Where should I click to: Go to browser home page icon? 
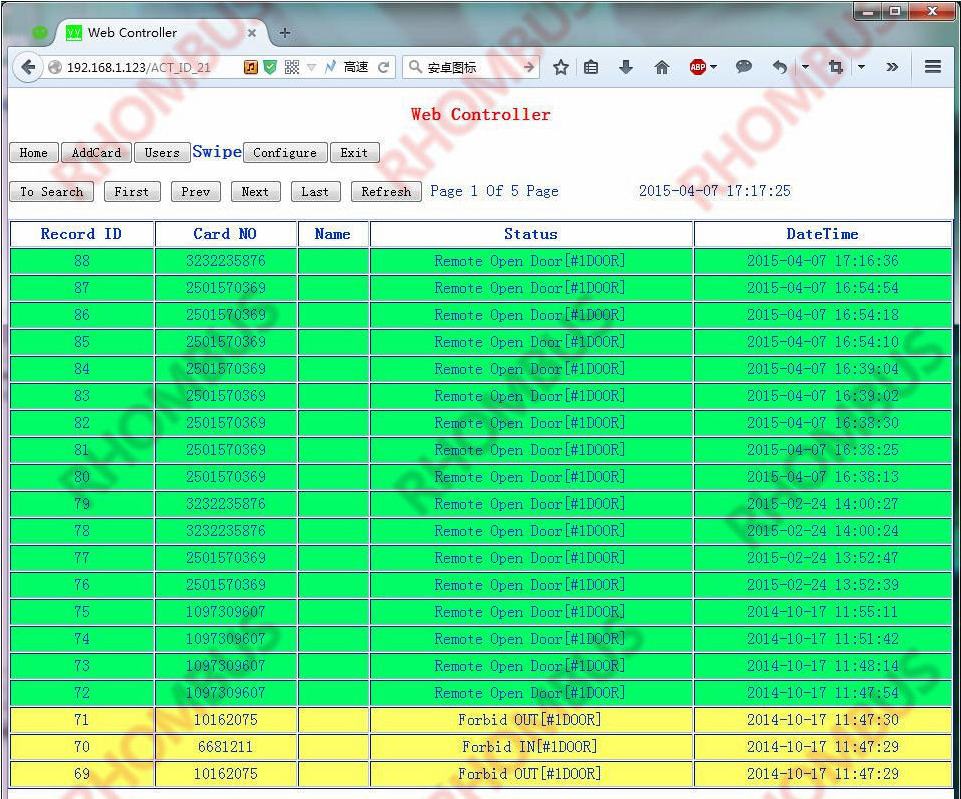pyautogui.click(x=661, y=67)
